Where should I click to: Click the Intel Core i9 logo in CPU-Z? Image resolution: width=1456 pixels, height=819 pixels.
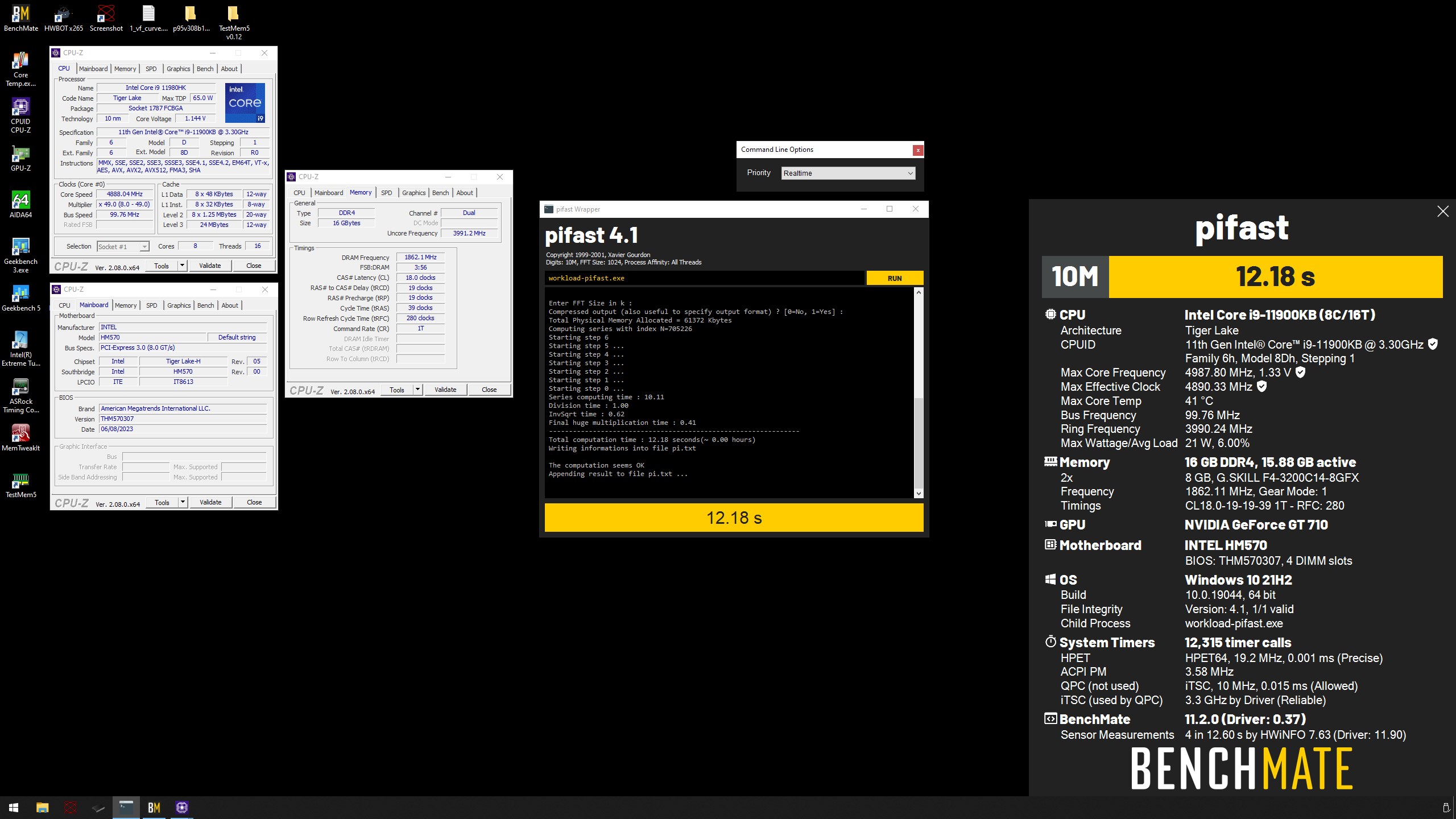(x=245, y=103)
